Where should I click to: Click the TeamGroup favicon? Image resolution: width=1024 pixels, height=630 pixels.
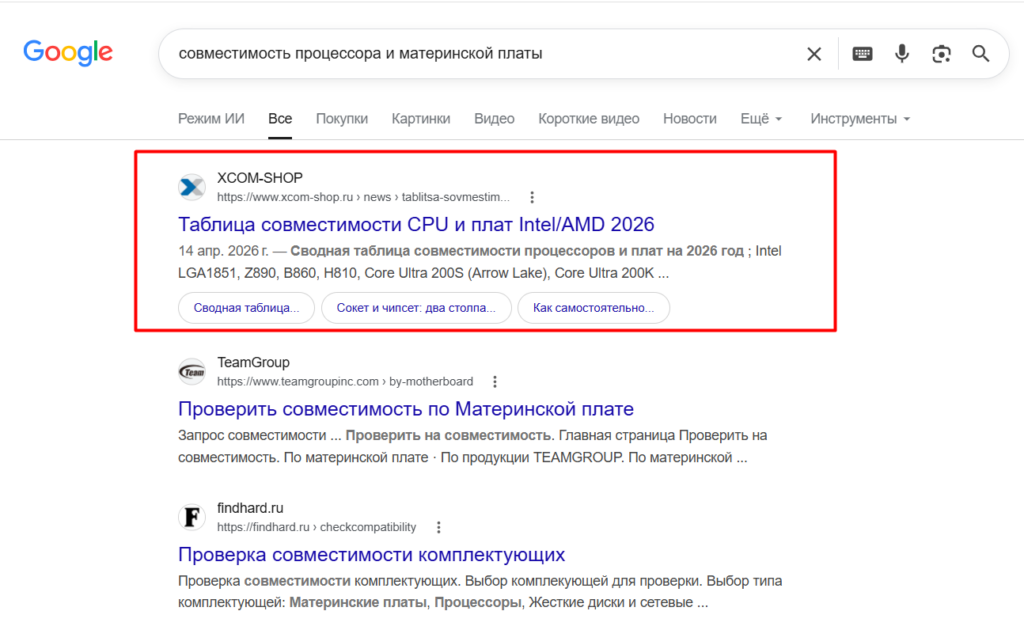pos(192,371)
